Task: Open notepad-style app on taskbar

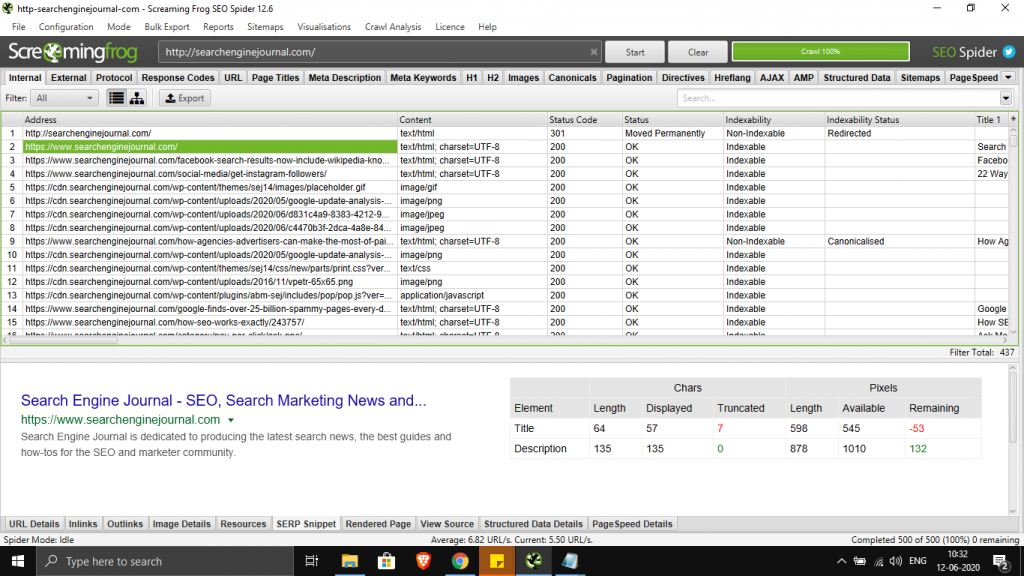Action: click(x=570, y=561)
